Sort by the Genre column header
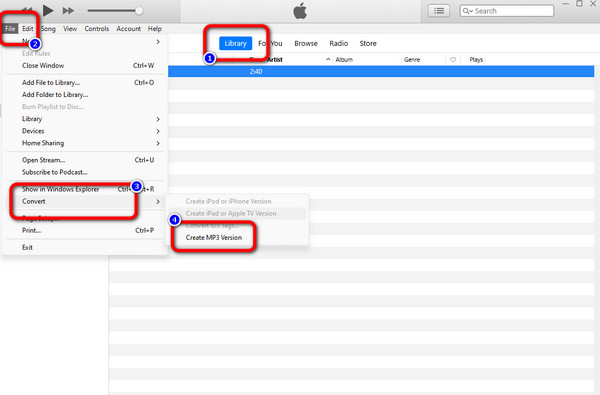 [x=412, y=60]
